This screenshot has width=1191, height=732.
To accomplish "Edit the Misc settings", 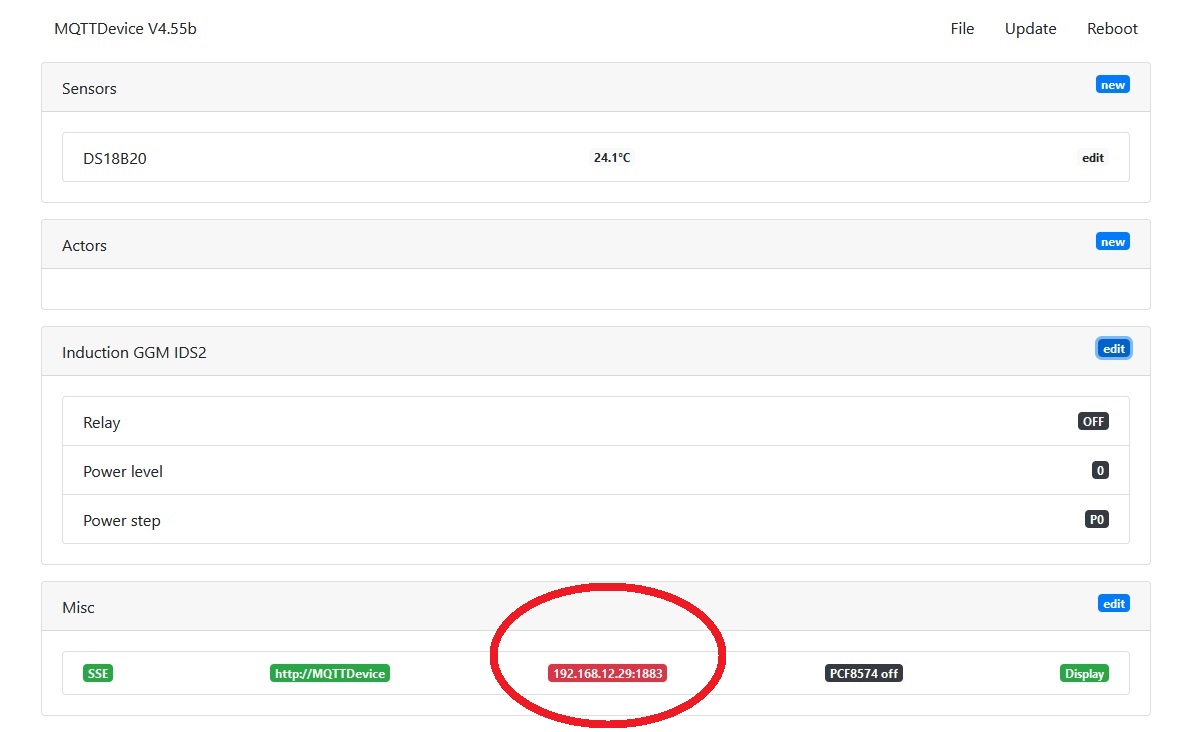I will click(x=1113, y=604).
